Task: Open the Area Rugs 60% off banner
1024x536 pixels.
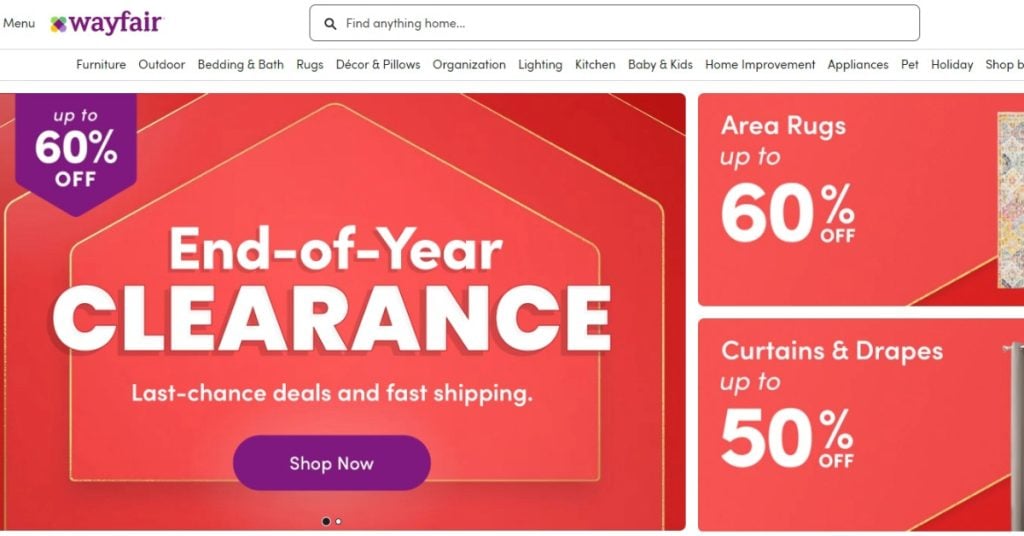Action: [860, 200]
